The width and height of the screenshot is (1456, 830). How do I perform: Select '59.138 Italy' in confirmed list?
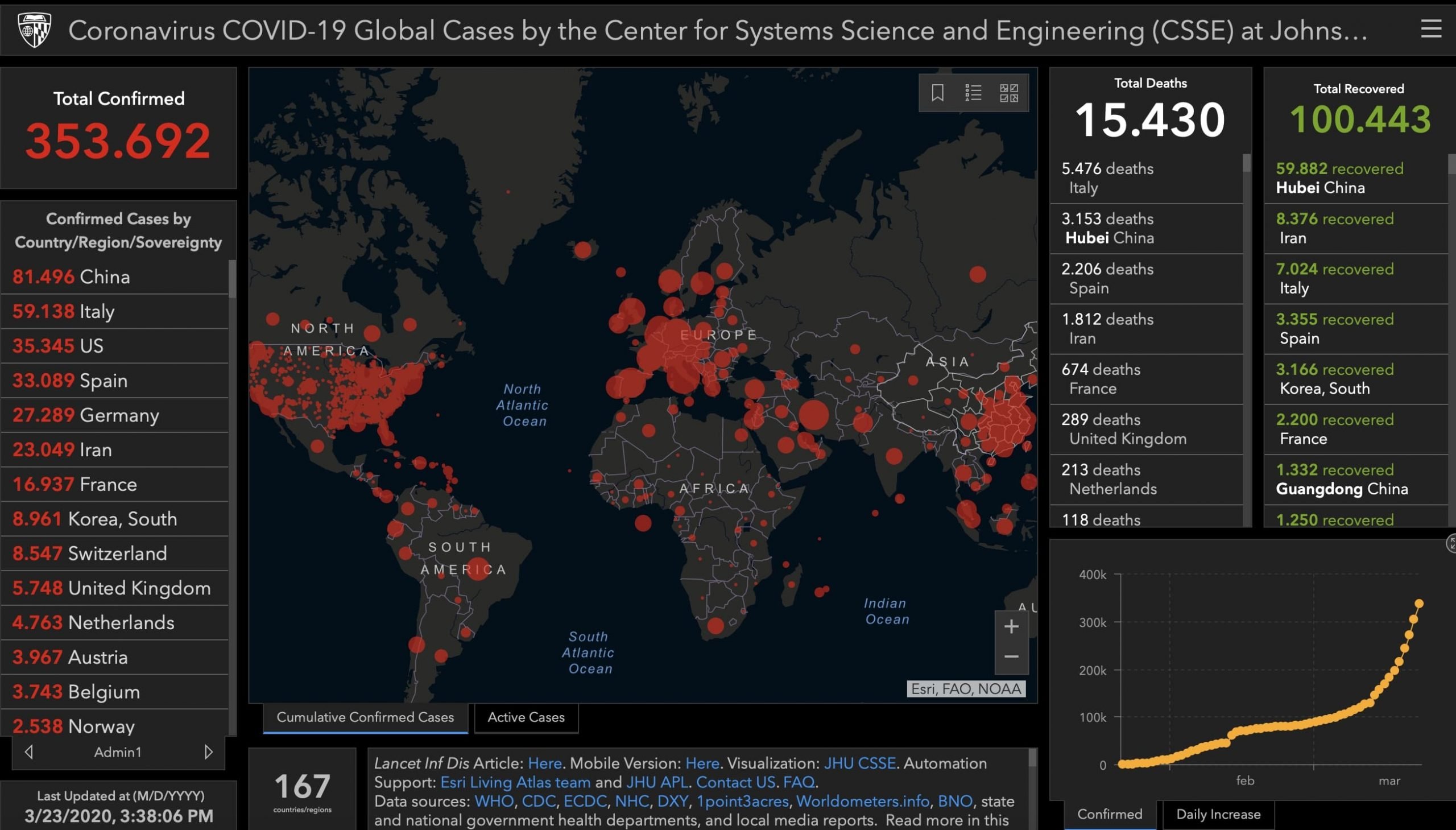(114, 311)
